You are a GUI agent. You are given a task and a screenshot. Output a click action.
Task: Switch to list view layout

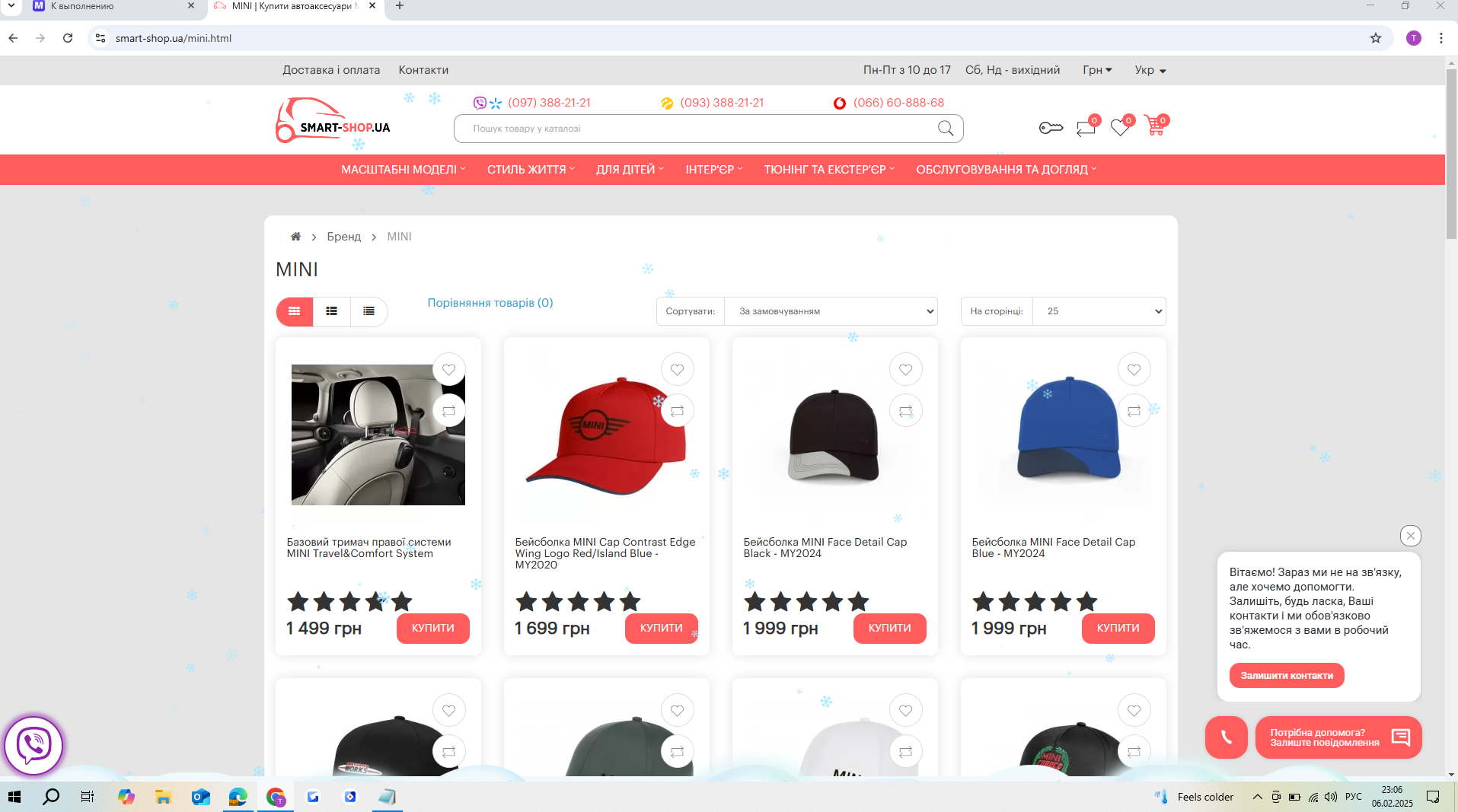pyautogui.click(x=332, y=311)
